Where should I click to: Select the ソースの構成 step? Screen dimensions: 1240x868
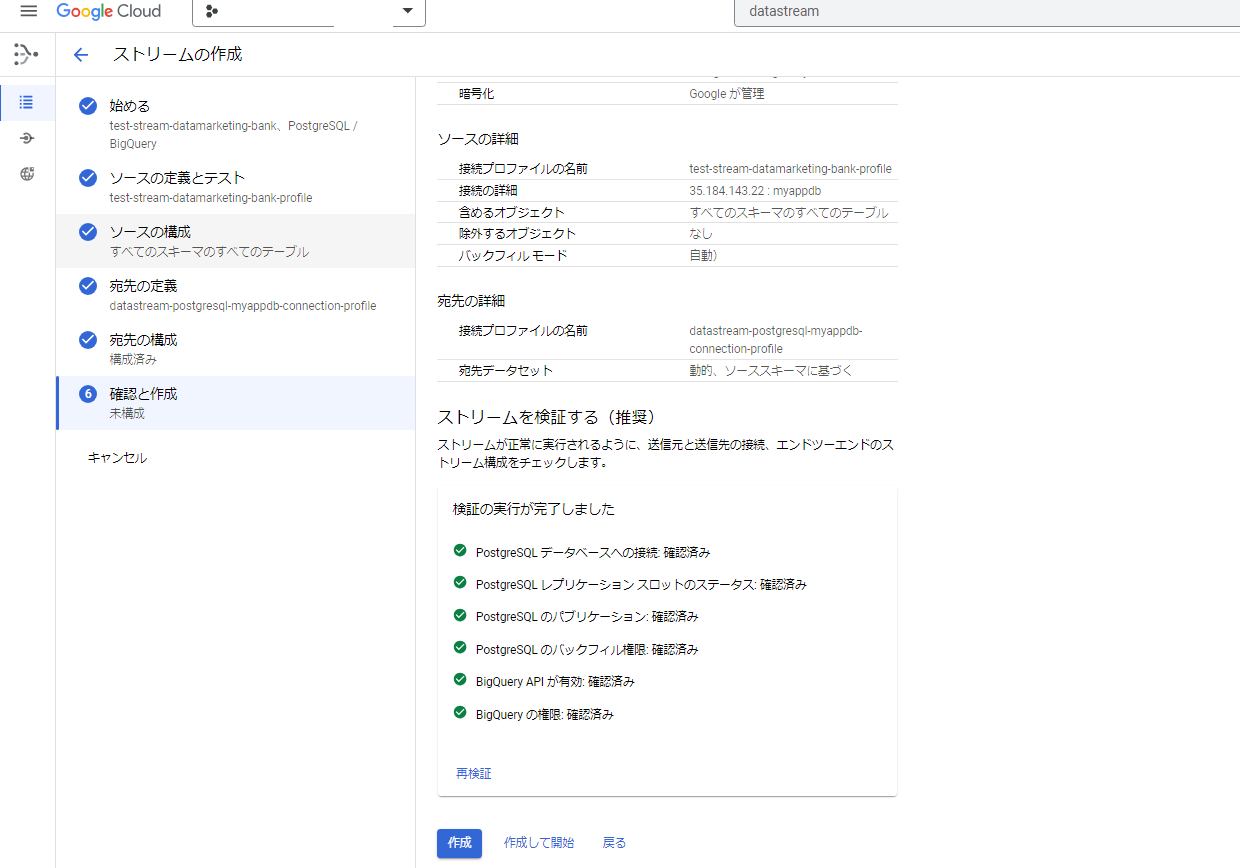[x=235, y=241]
